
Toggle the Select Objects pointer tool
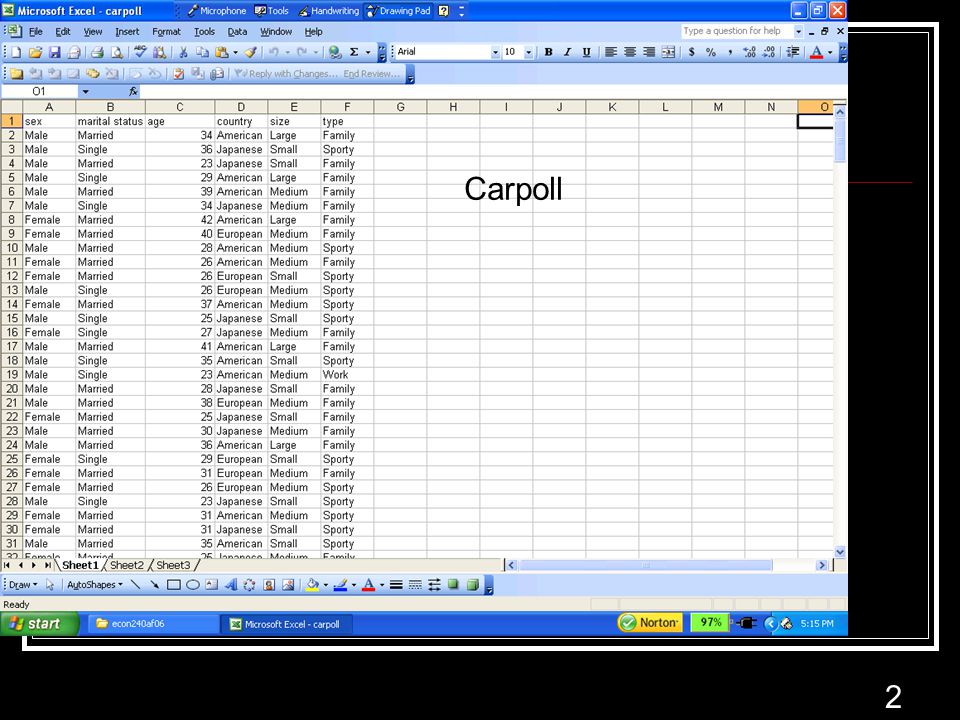(x=50, y=585)
